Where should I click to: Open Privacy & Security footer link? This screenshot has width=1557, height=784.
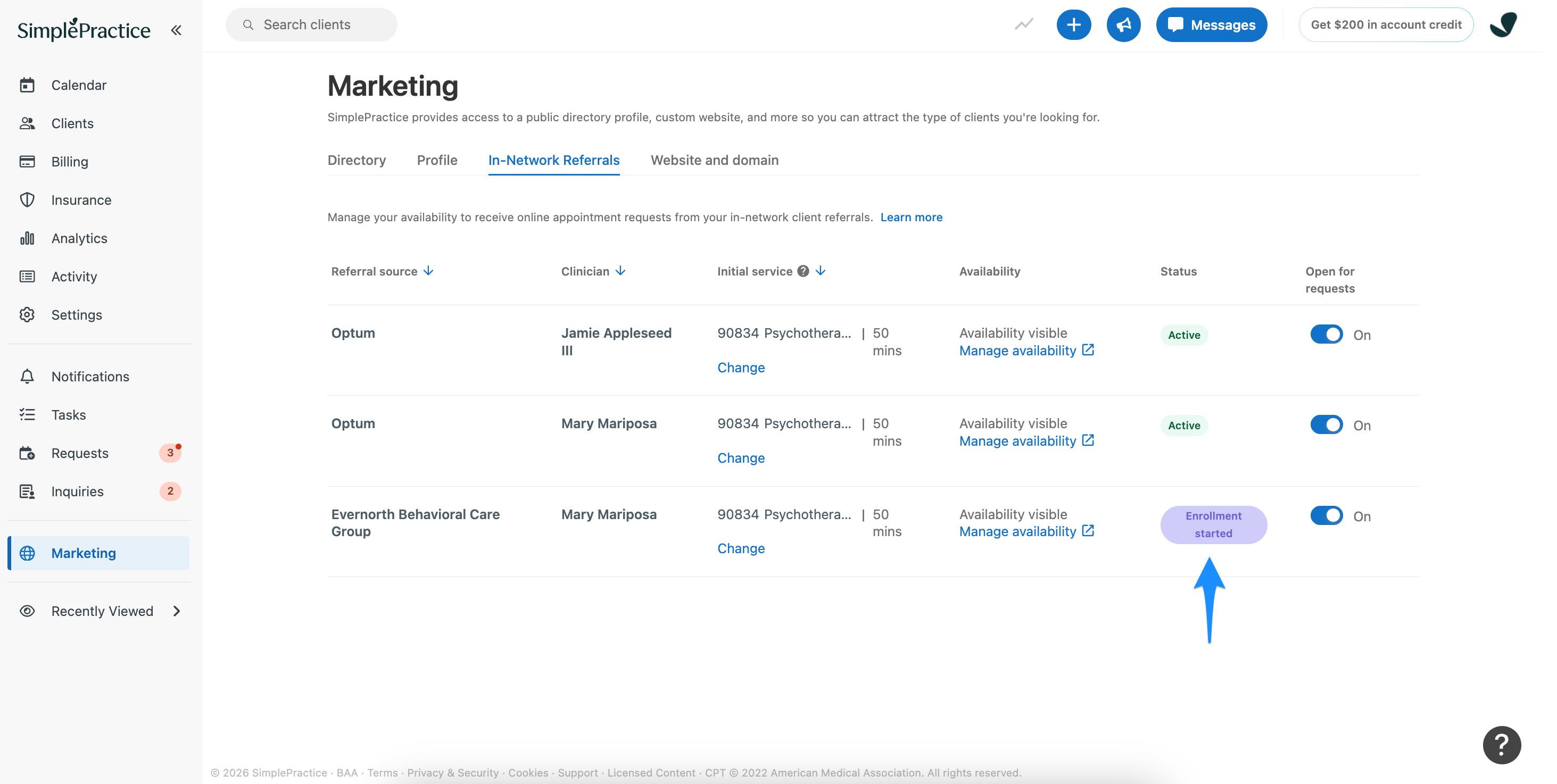pyautogui.click(x=452, y=772)
